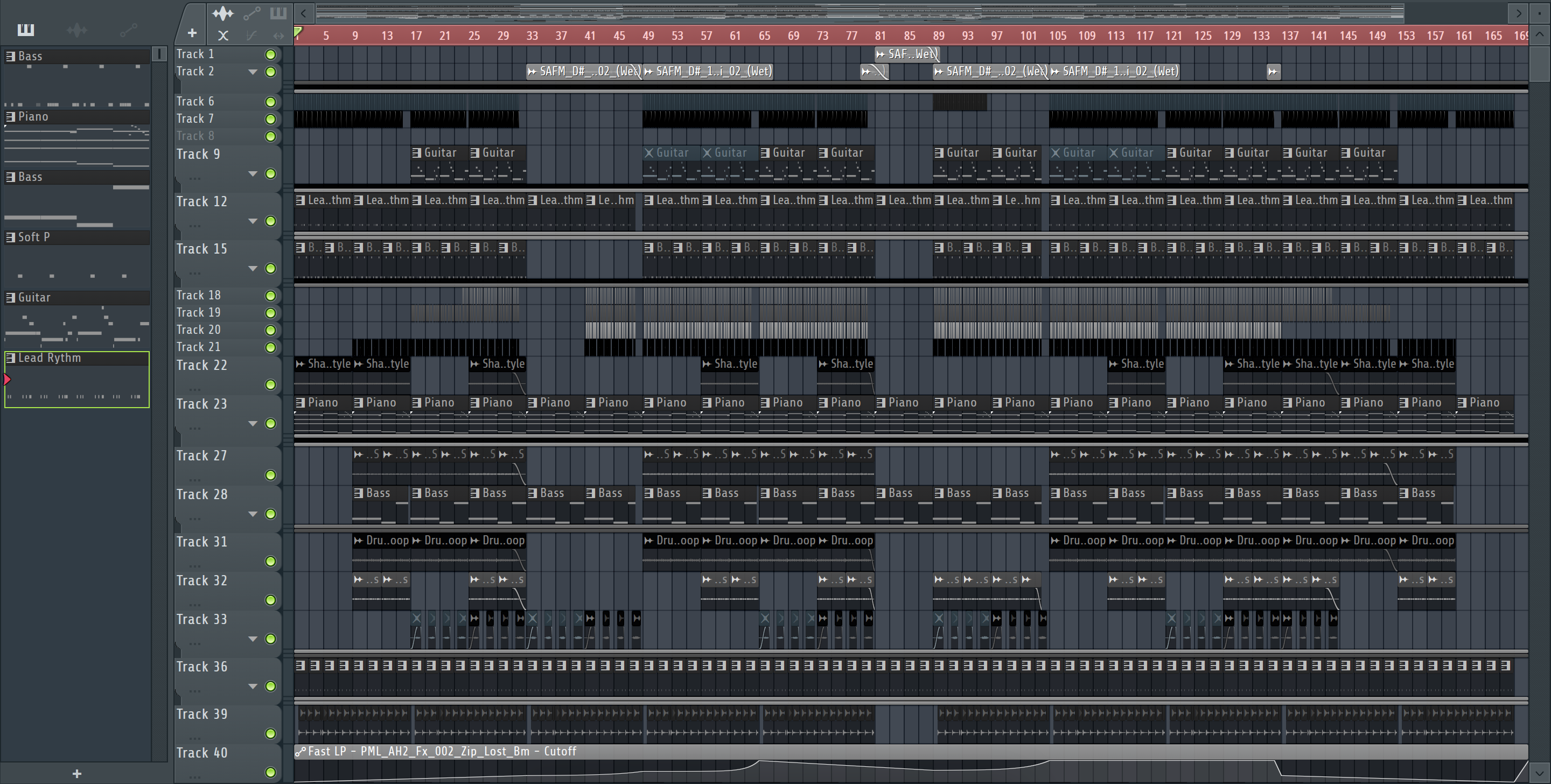1551x784 pixels.
Task: Add a new pattern with the picker plus button
Action: point(76,774)
